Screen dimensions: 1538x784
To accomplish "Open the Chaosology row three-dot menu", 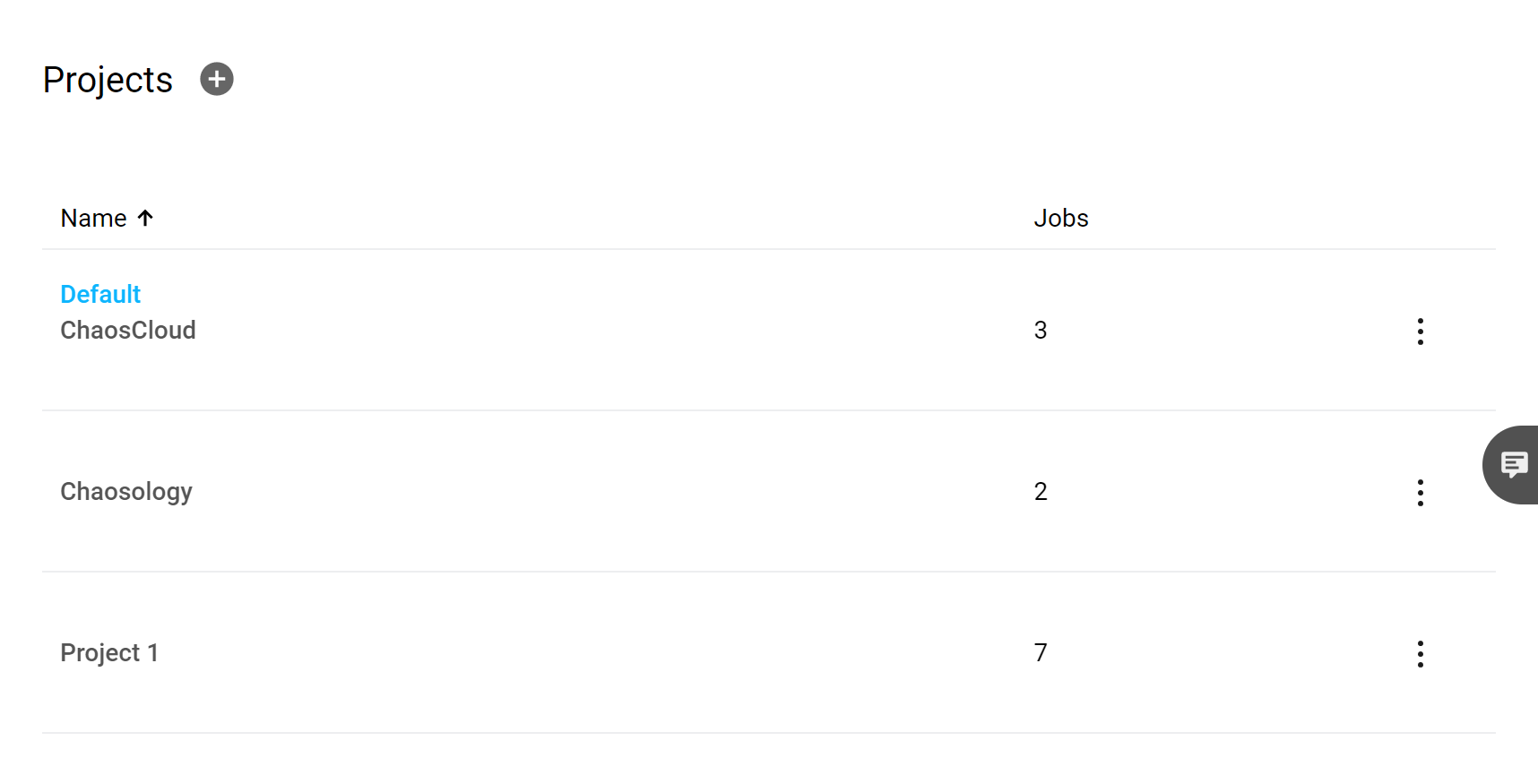I will click(x=1420, y=492).
